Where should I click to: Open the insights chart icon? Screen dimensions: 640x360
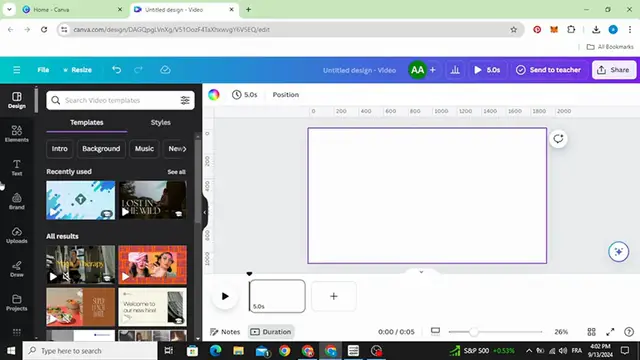(x=455, y=70)
